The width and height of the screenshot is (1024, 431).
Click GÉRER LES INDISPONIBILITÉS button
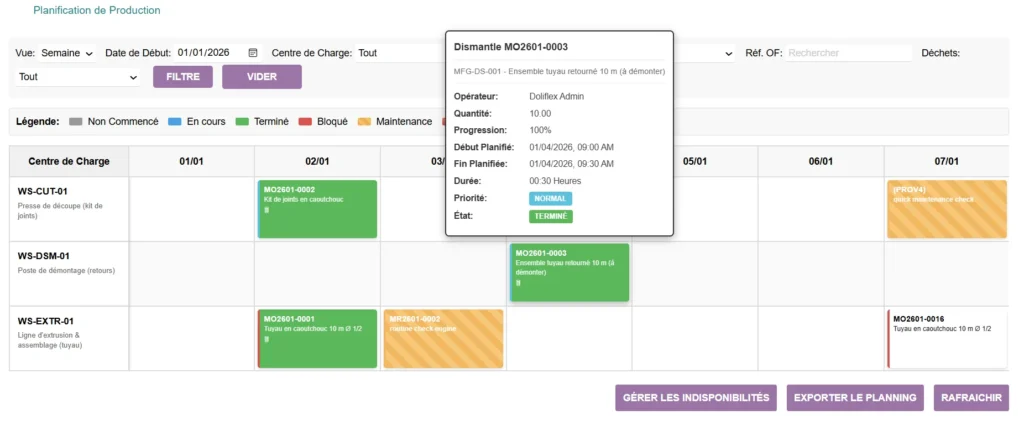(x=696, y=398)
